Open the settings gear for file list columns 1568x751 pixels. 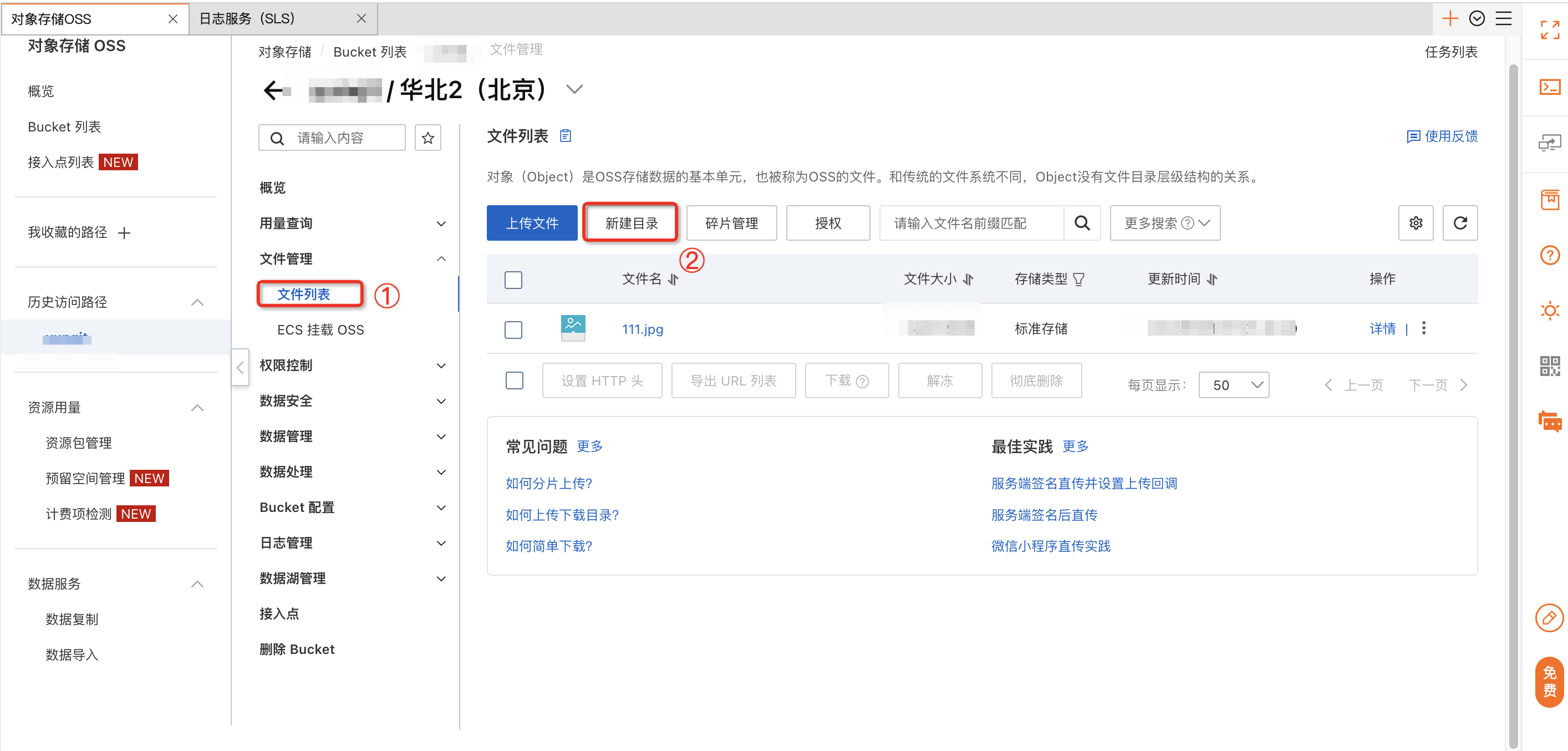point(1415,223)
